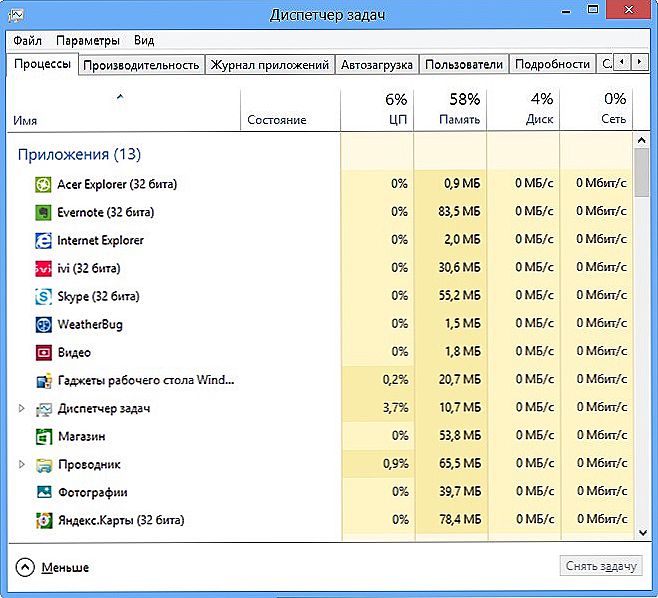The image size is (658, 598).
Task: Click the Task Manager title bar icon
Action: [x=16, y=16]
